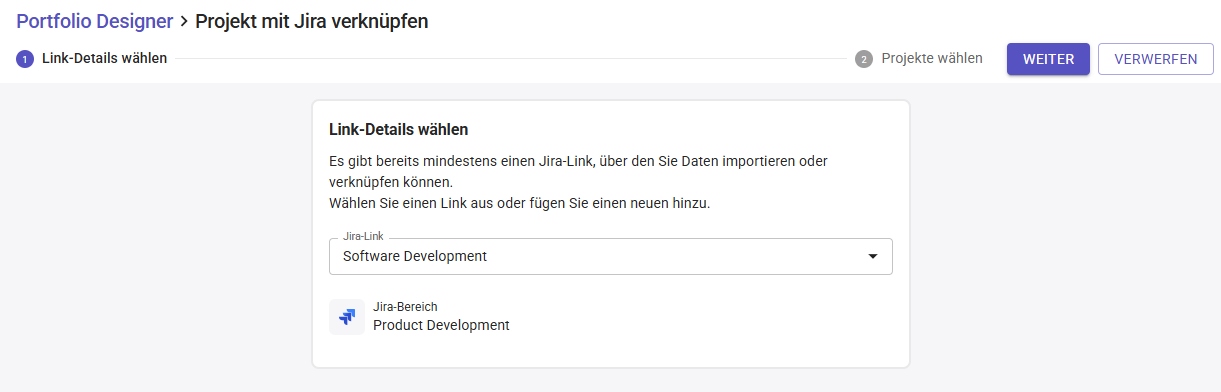Click the step 2 number circle
Image resolution: width=1221 pixels, height=392 pixels.
(x=864, y=59)
